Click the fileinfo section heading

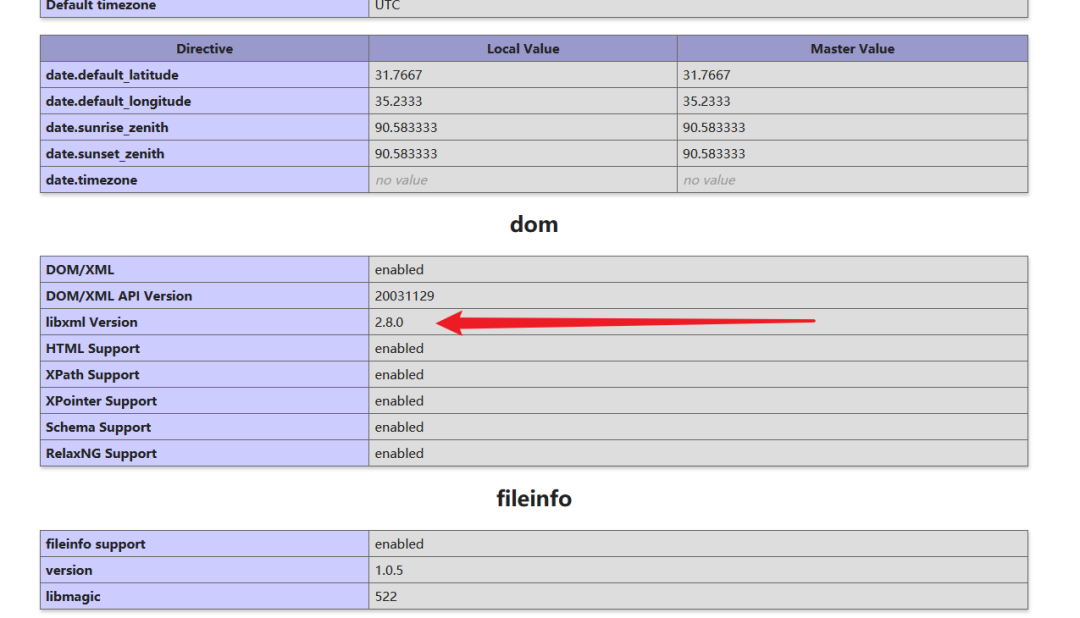[x=534, y=499]
